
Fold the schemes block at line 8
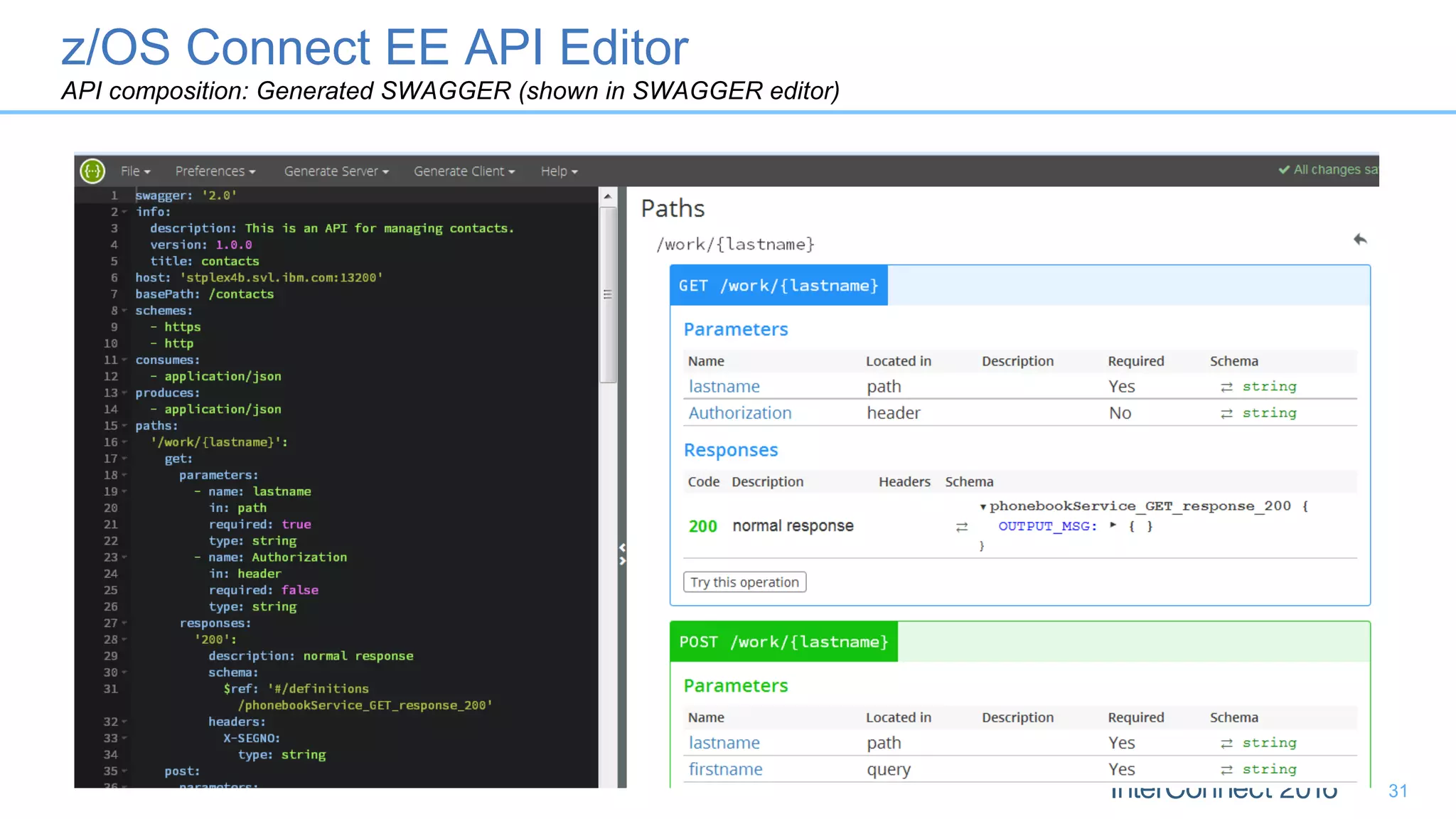(x=124, y=311)
